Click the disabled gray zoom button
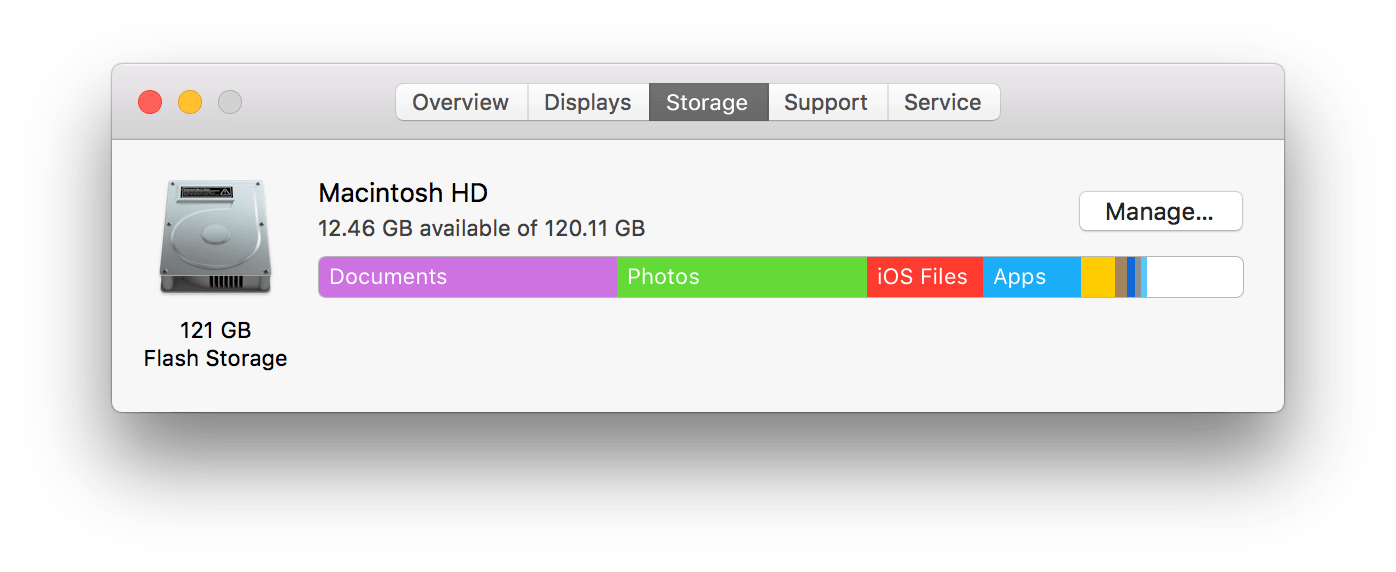1396x572 pixels. 230,102
